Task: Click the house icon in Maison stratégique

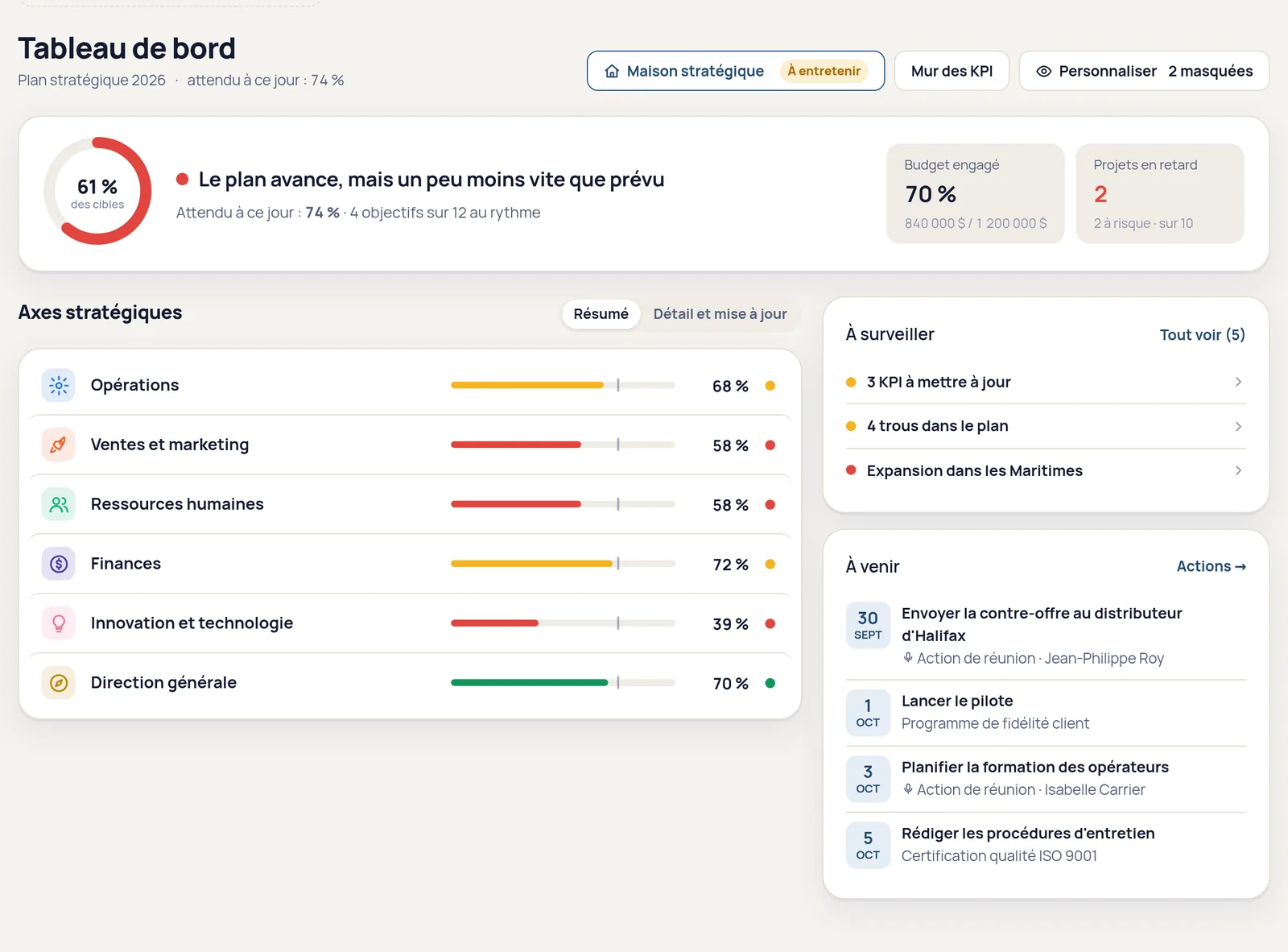Action: pyautogui.click(x=612, y=71)
